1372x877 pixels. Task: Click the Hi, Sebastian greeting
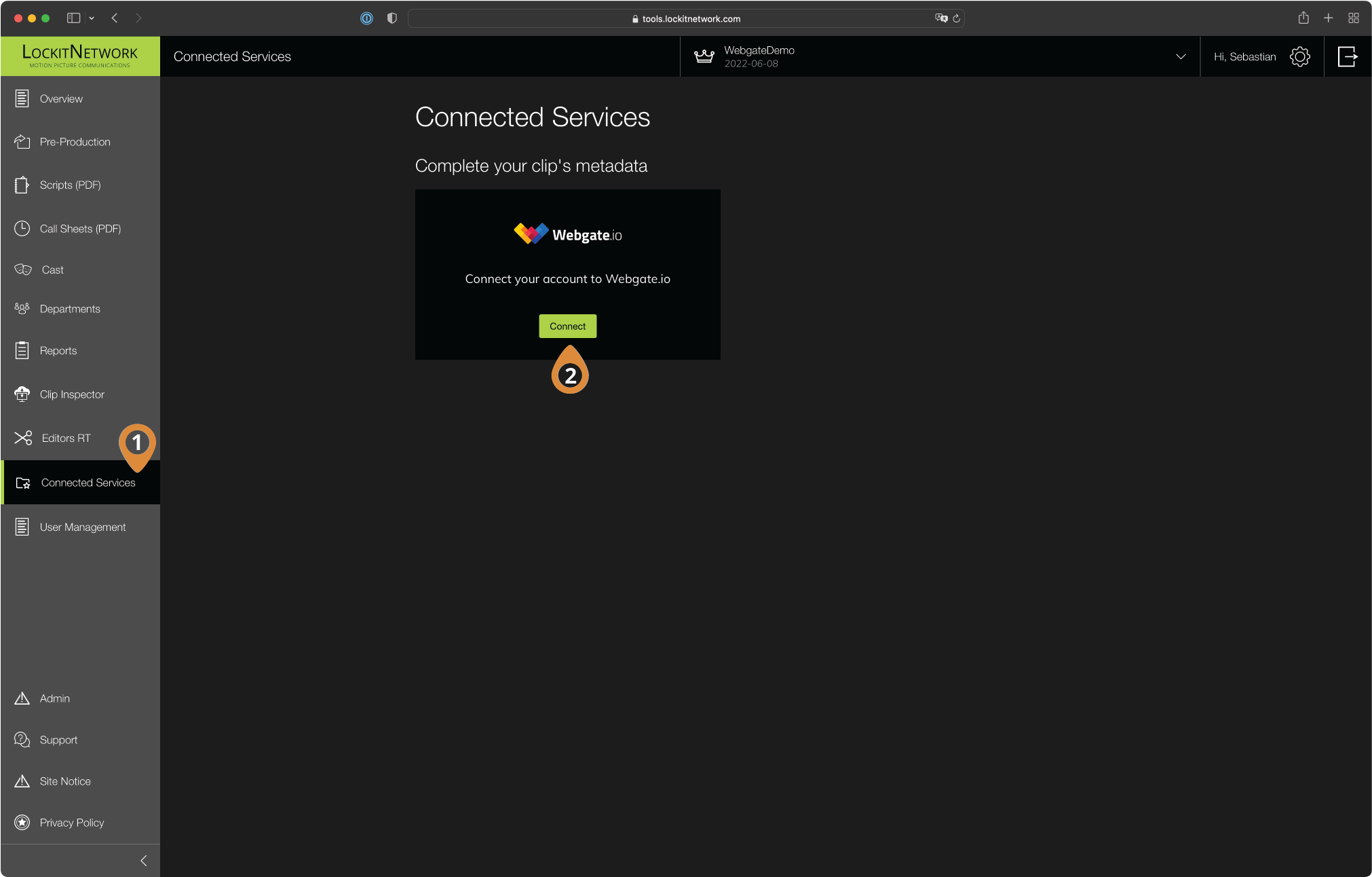(1244, 56)
